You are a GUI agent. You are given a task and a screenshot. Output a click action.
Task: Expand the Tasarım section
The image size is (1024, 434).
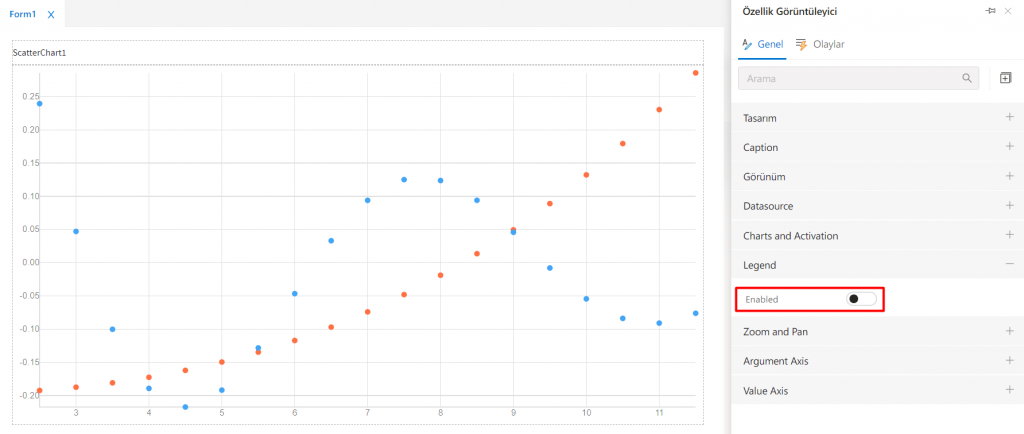pos(1009,118)
